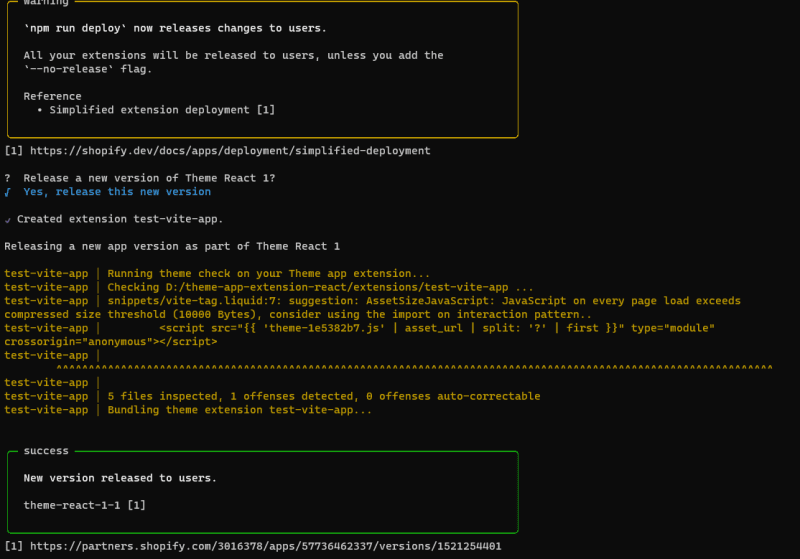Open the partners.shopify.com versions URL
Viewport: 800px width, 559px height.
tap(265, 546)
